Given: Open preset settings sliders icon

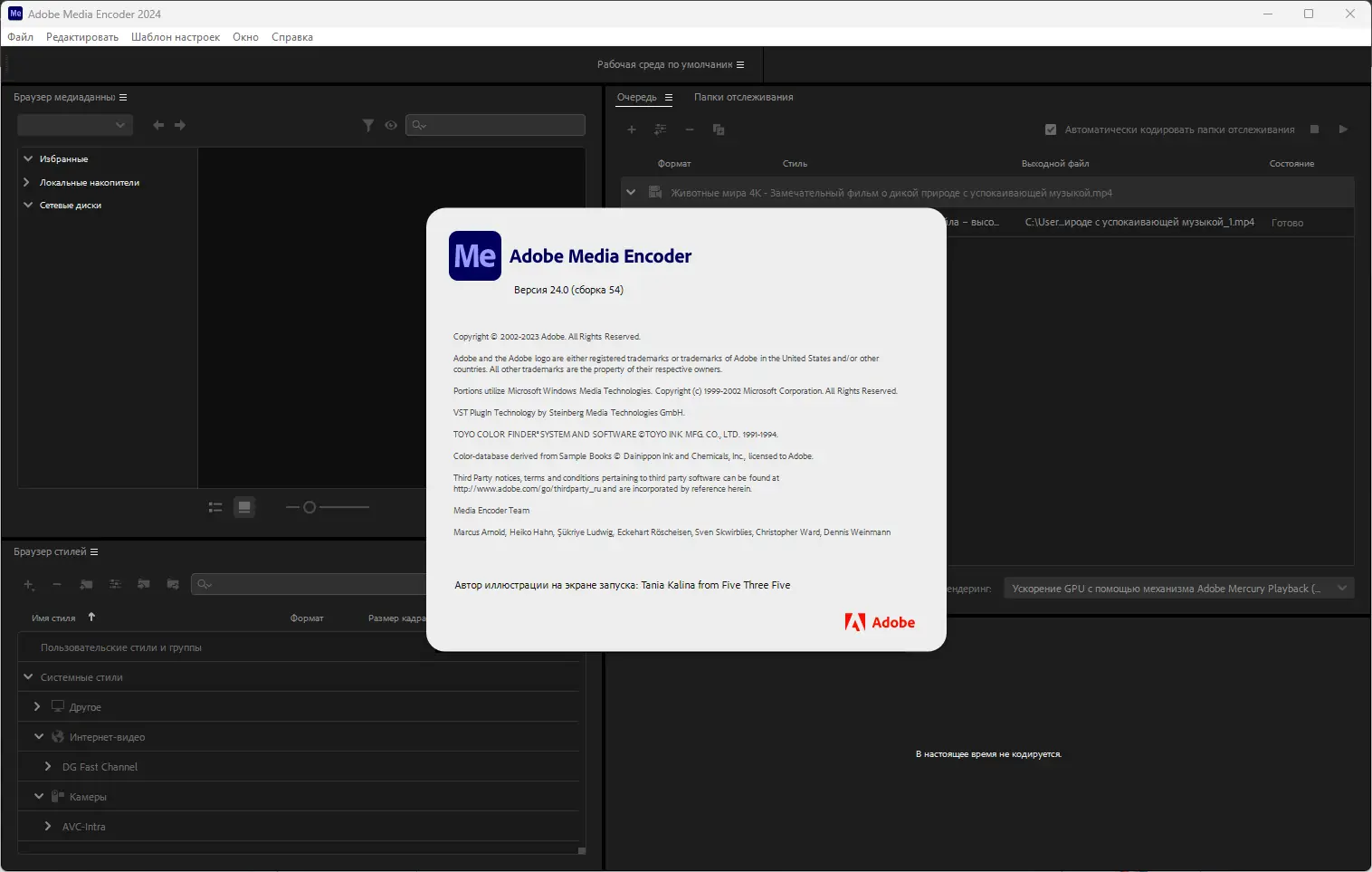Looking at the screenshot, I should [115, 584].
